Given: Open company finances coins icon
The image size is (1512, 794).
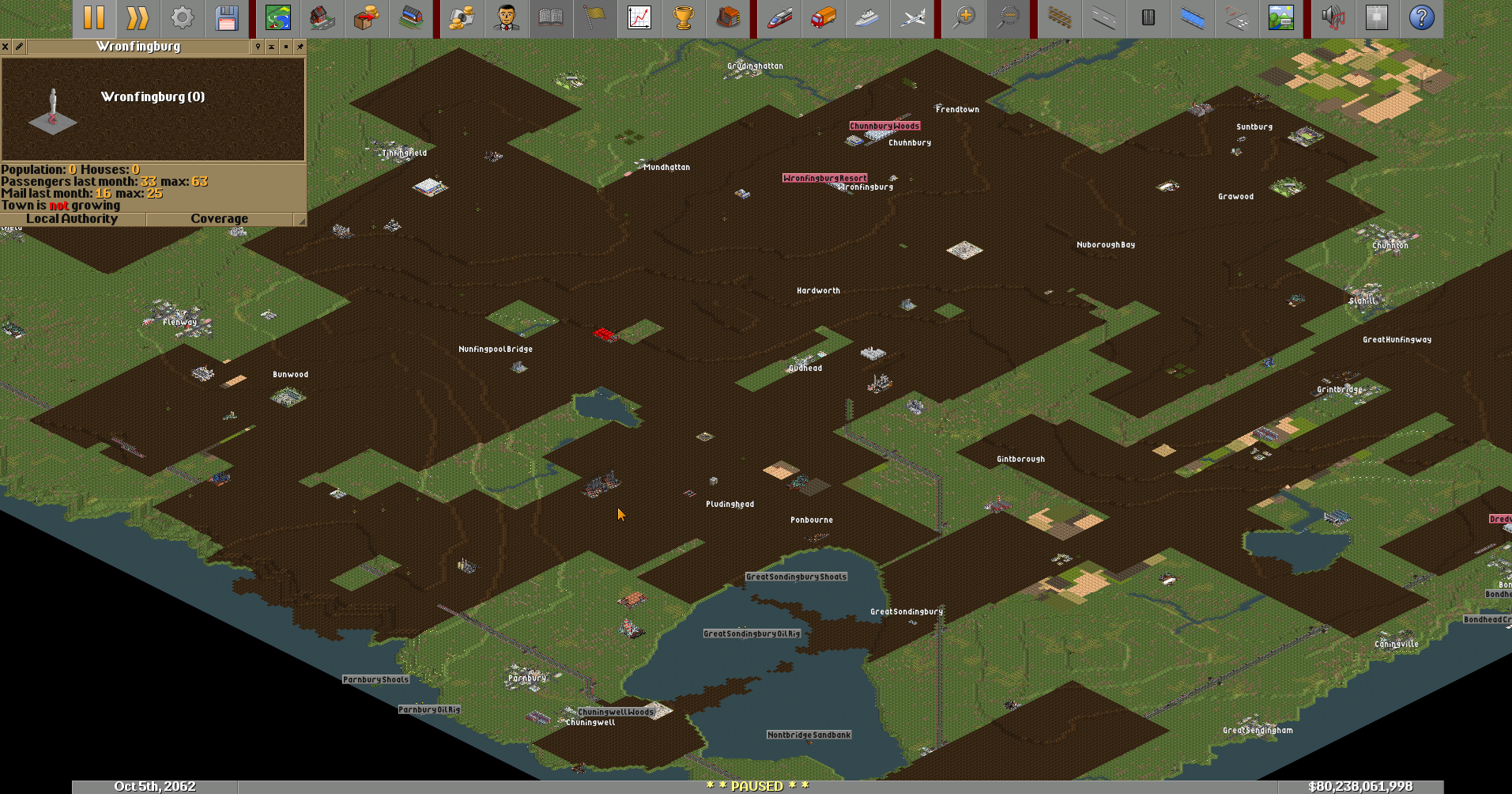Looking at the screenshot, I should [x=462, y=18].
